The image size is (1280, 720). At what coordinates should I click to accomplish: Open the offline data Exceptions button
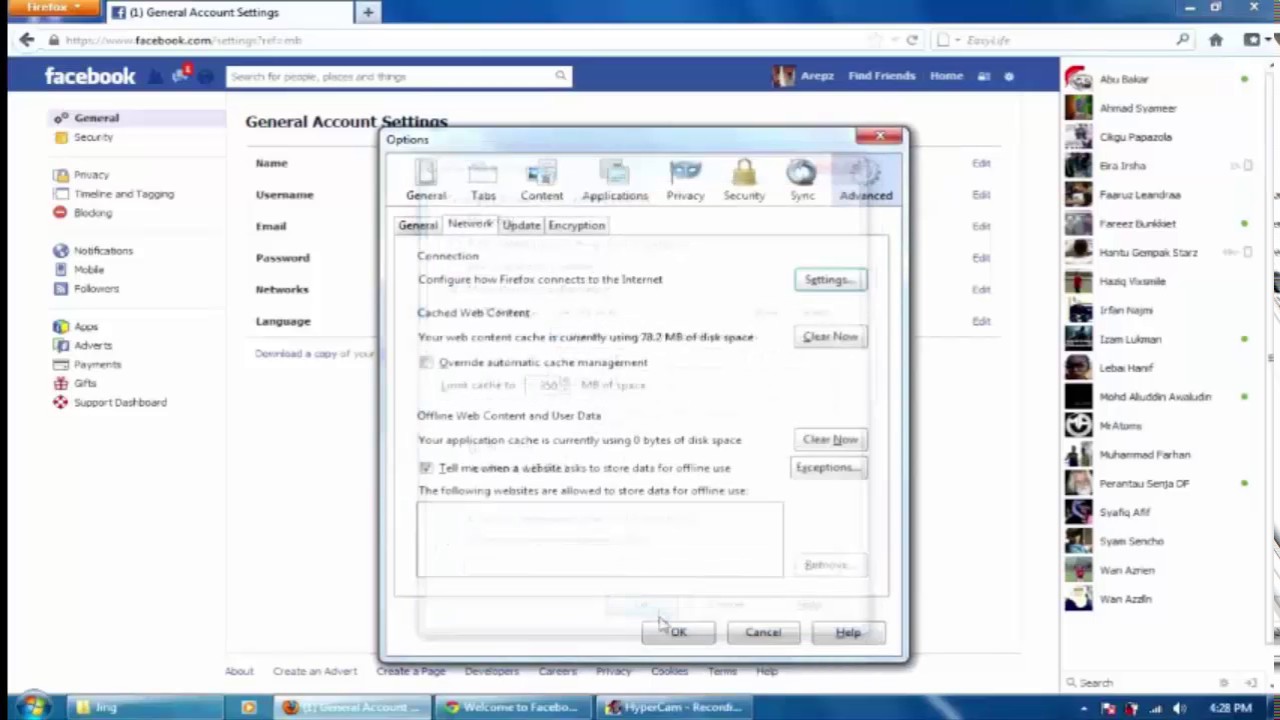828,468
